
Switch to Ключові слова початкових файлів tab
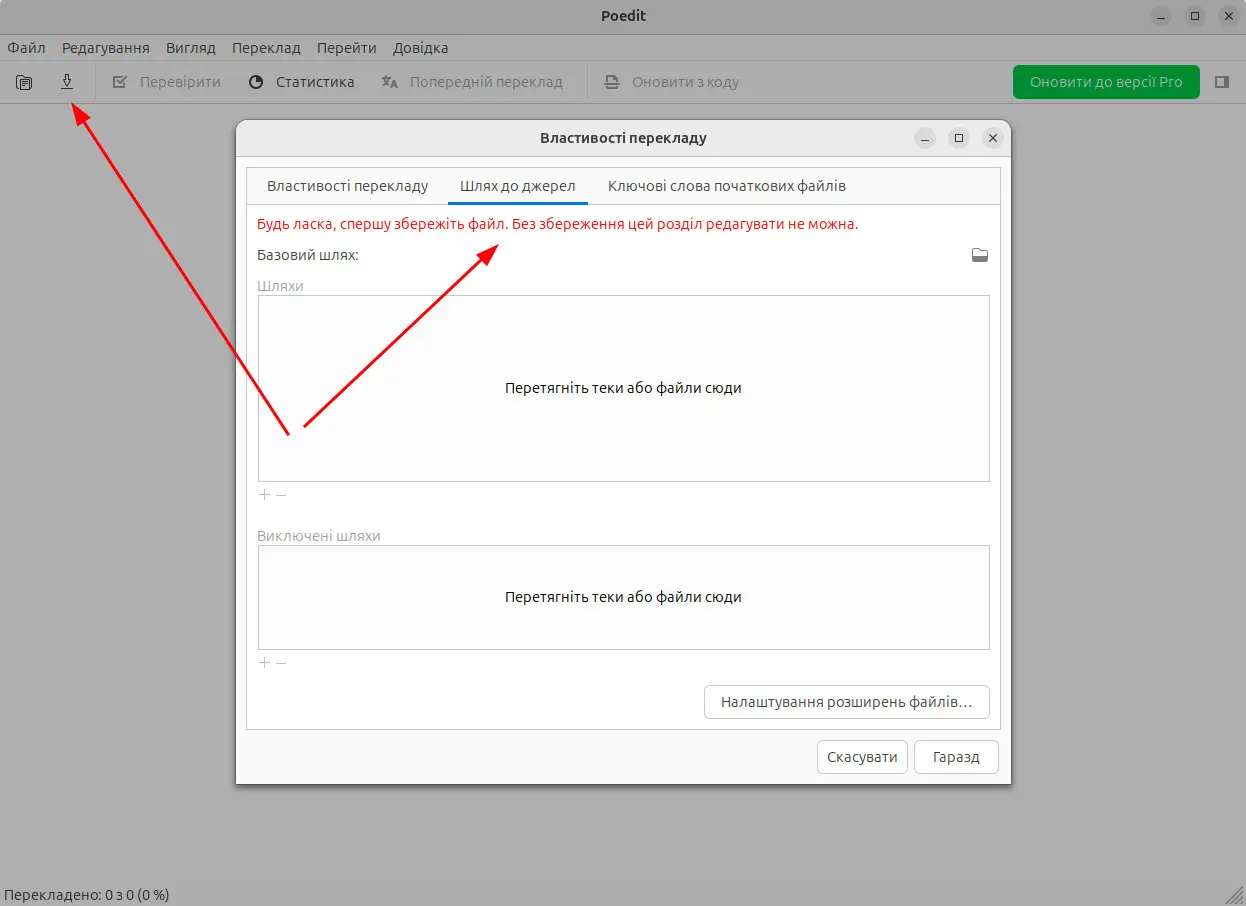(x=727, y=186)
